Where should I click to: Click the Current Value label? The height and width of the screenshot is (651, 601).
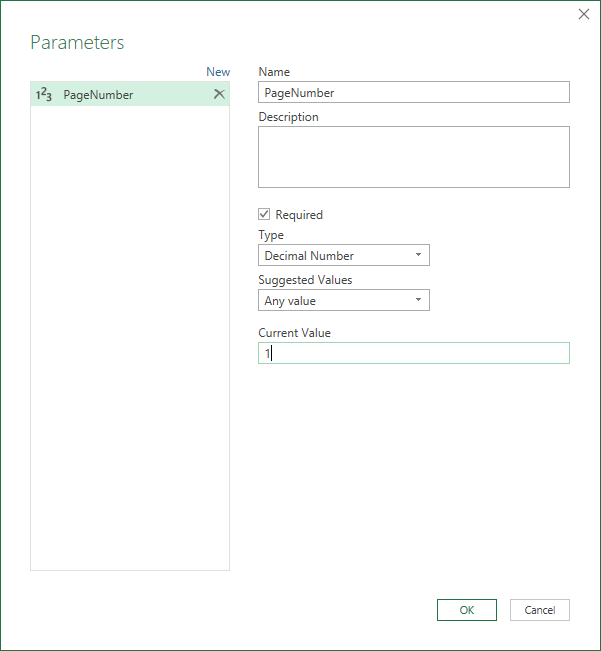tap(294, 333)
